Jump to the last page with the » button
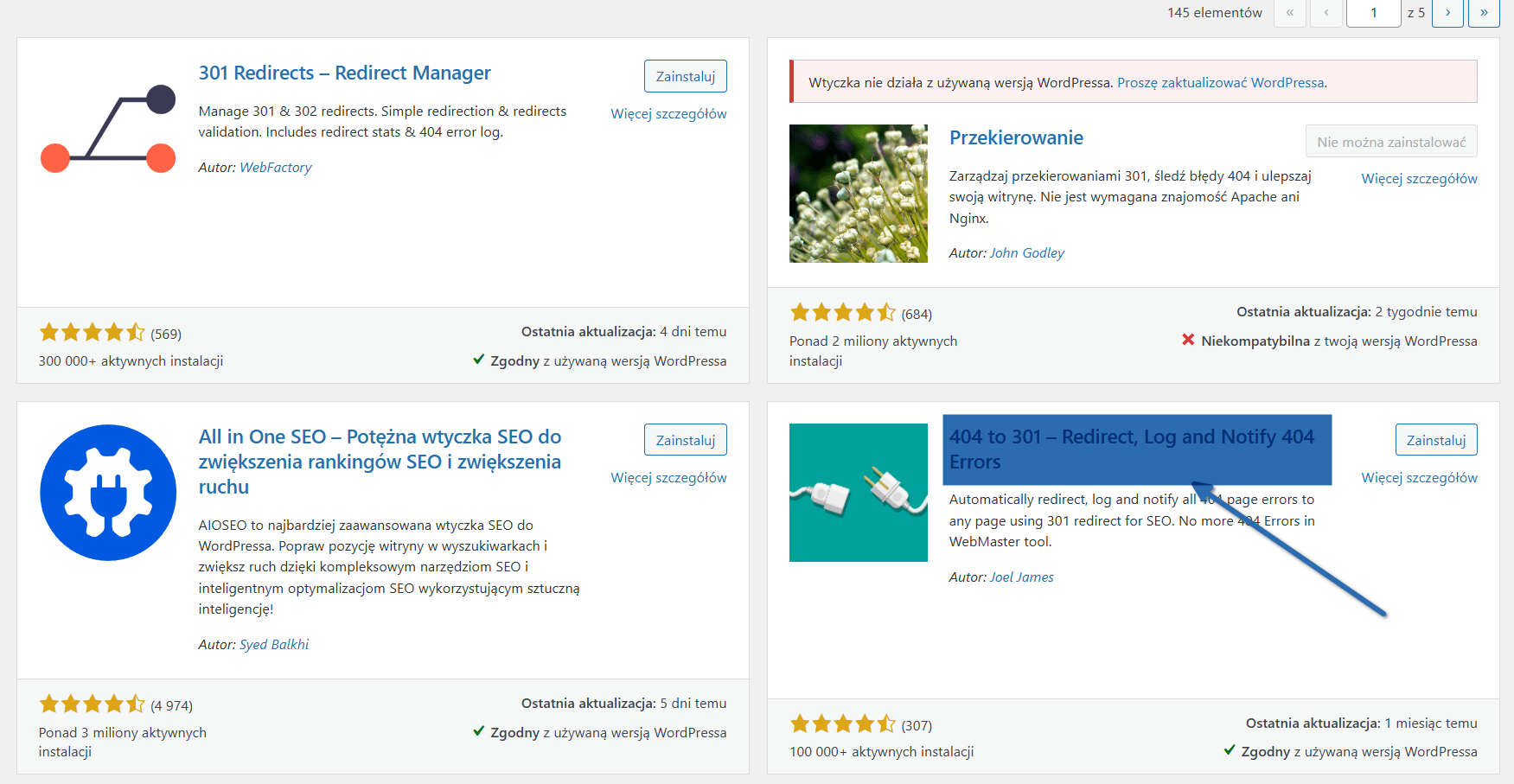Image resolution: width=1514 pixels, height=784 pixels. (1484, 14)
